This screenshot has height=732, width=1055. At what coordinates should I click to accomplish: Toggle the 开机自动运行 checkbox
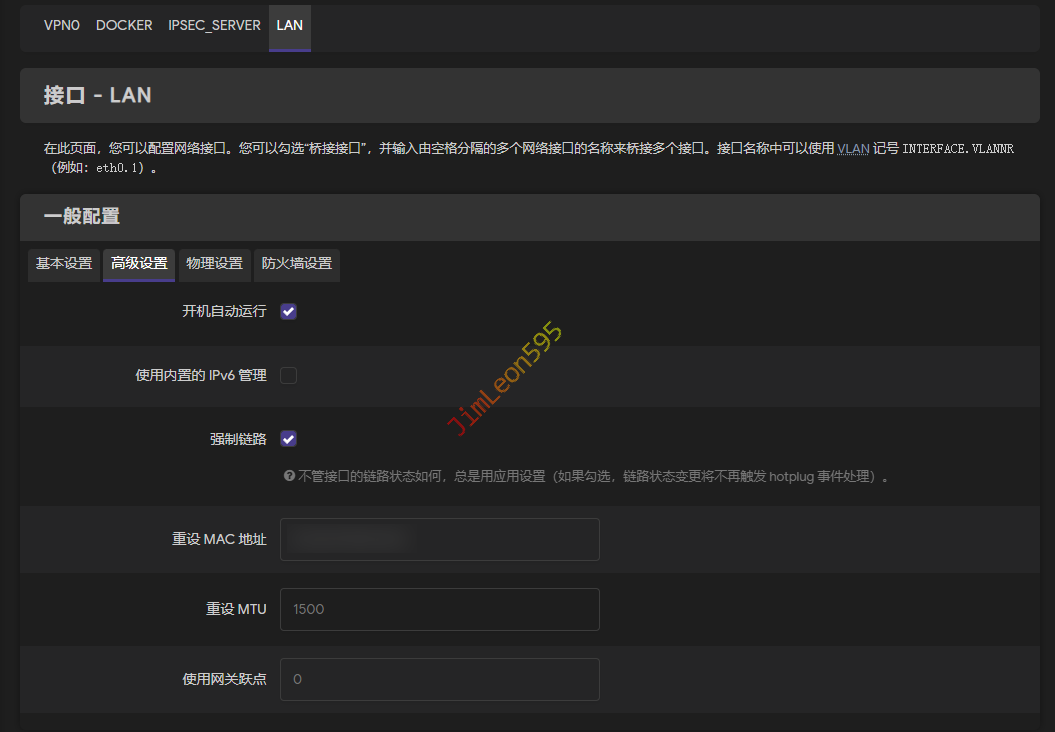coord(289,311)
